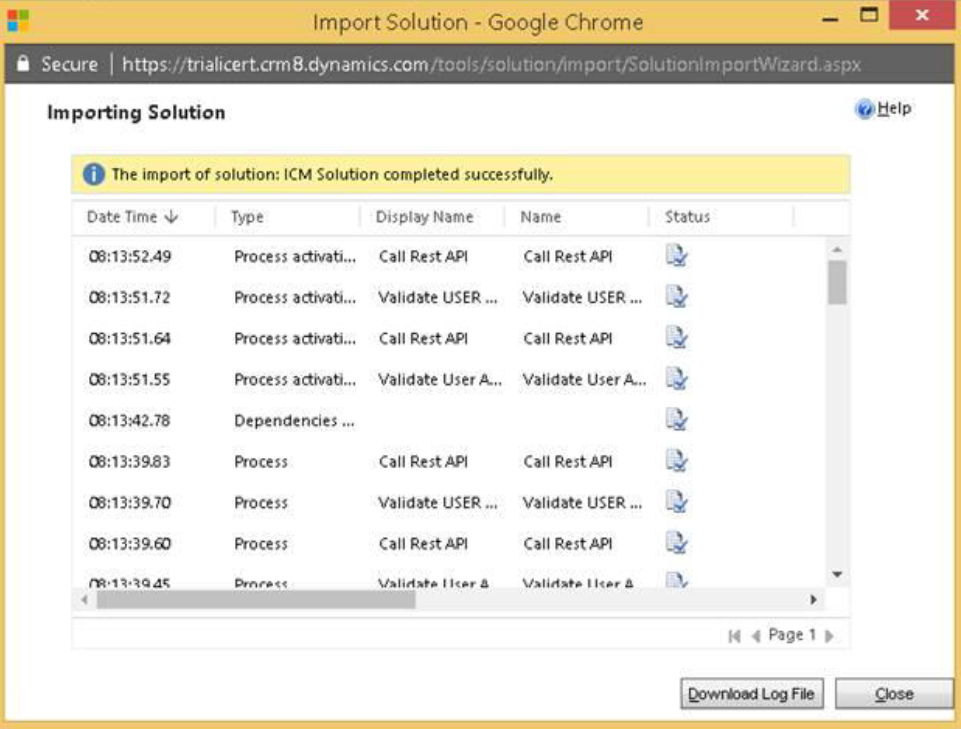Click the Name column header

541,217
